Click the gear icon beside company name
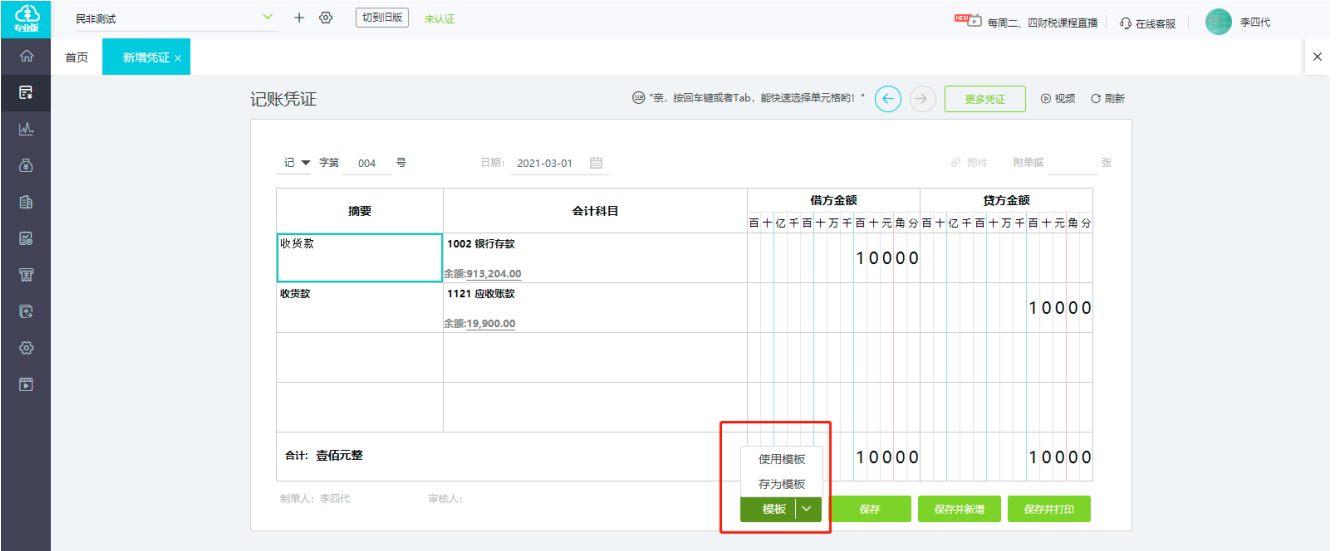 tap(325, 18)
